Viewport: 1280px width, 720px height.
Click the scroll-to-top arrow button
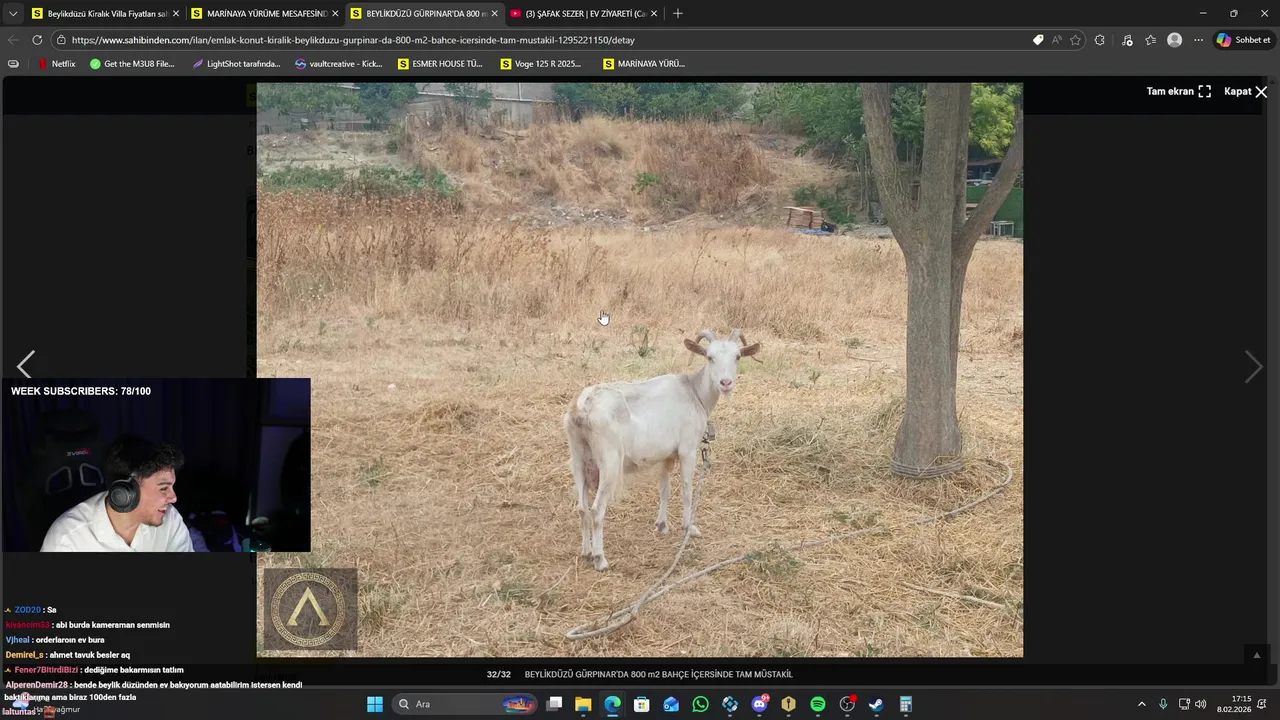tap(1257, 655)
